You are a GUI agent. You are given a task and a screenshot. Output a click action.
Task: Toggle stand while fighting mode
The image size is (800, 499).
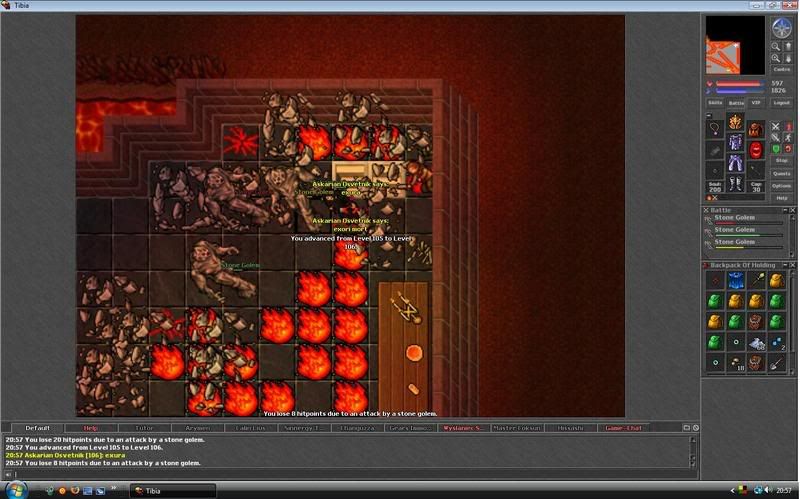(x=788, y=126)
